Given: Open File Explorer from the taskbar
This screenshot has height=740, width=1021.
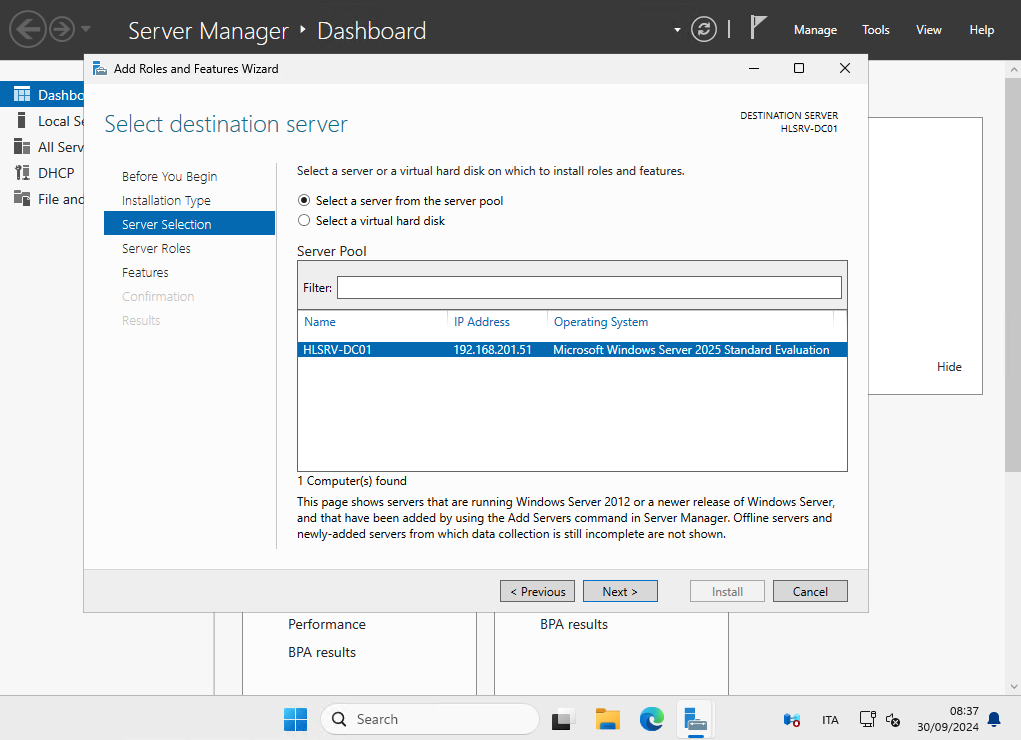Looking at the screenshot, I should click(608, 719).
